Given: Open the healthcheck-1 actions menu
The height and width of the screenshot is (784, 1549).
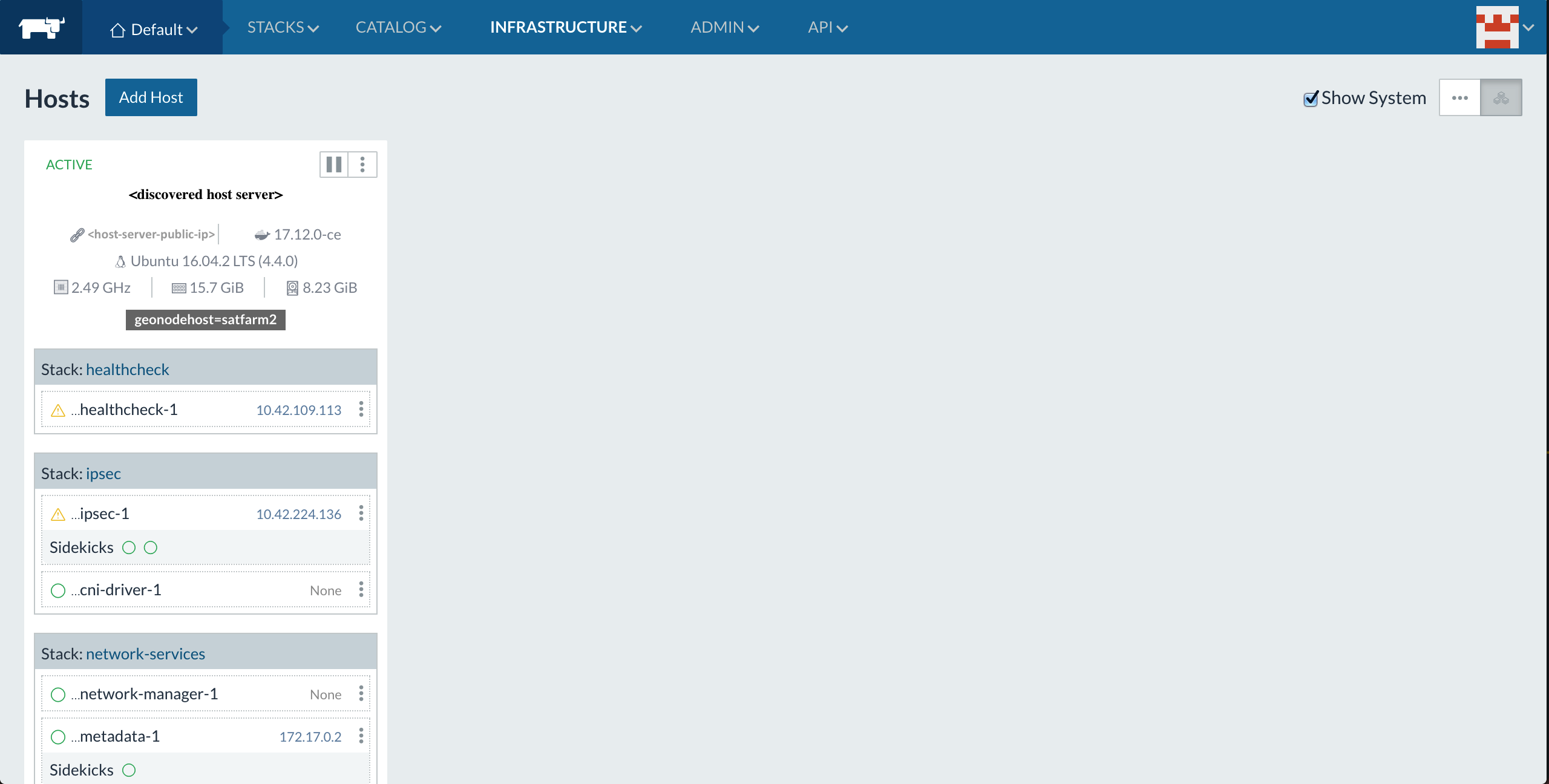Looking at the screenshot, I should coord(361,410).
